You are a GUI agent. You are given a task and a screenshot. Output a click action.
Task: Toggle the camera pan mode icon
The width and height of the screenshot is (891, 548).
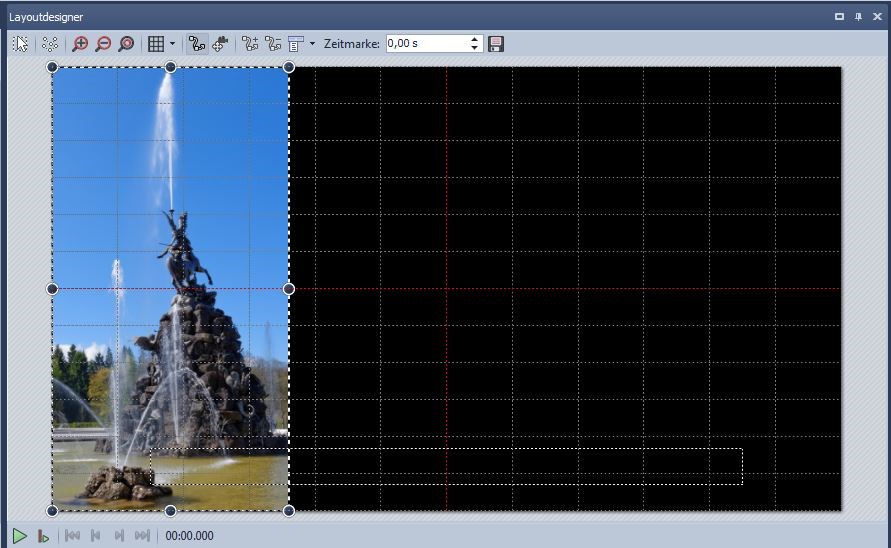[221, 44]
